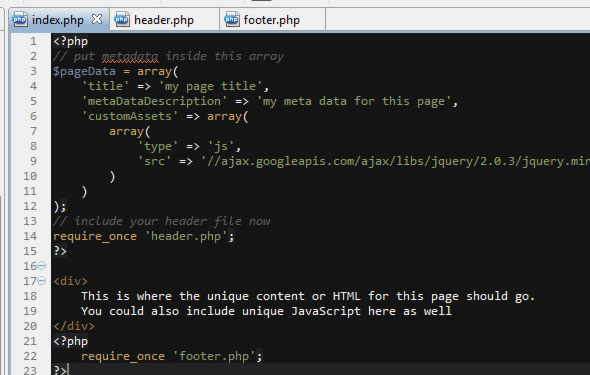Click require_once on line 22
This screenshot has width=590, height=375.
(123, 356)
